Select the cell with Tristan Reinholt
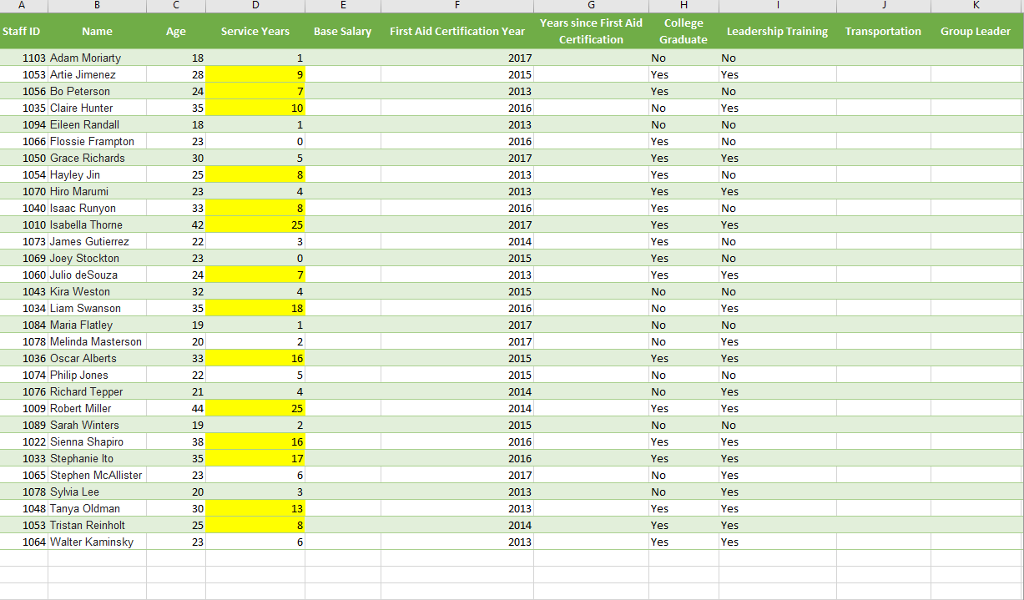 (x=97, y=526)
